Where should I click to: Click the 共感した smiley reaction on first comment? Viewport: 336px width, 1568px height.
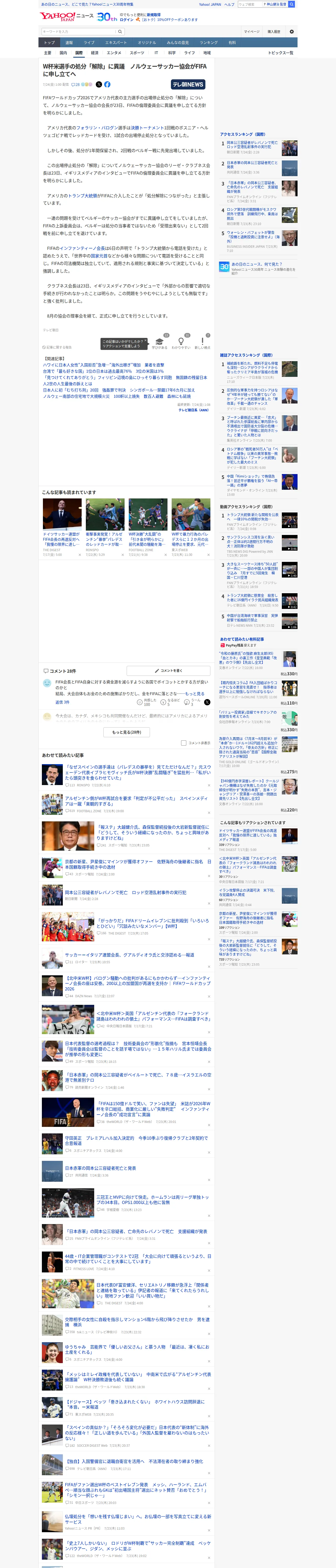[140, 702]
